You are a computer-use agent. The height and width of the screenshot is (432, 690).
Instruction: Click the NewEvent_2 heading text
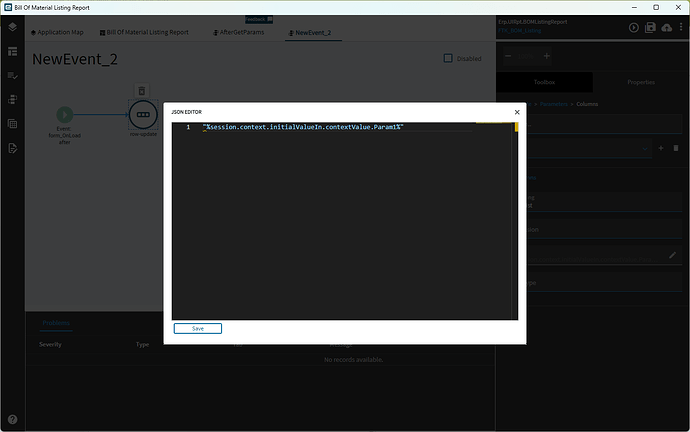(75, 59)
